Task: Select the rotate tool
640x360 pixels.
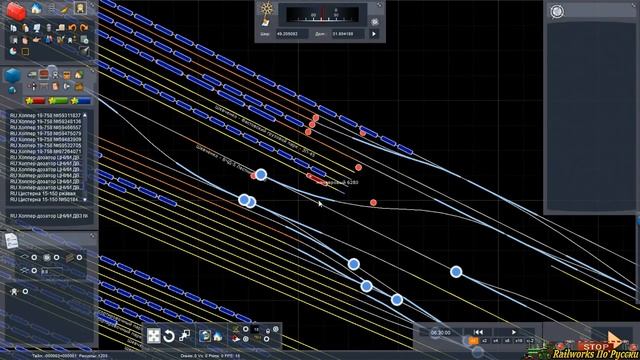Action: click(169, 336)
